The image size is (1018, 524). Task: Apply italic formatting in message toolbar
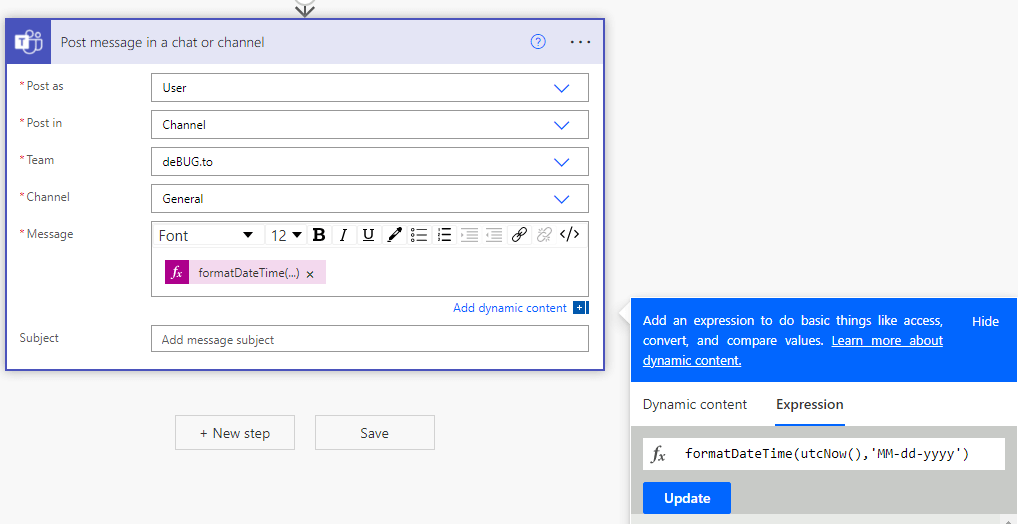(x=343, y=235)
